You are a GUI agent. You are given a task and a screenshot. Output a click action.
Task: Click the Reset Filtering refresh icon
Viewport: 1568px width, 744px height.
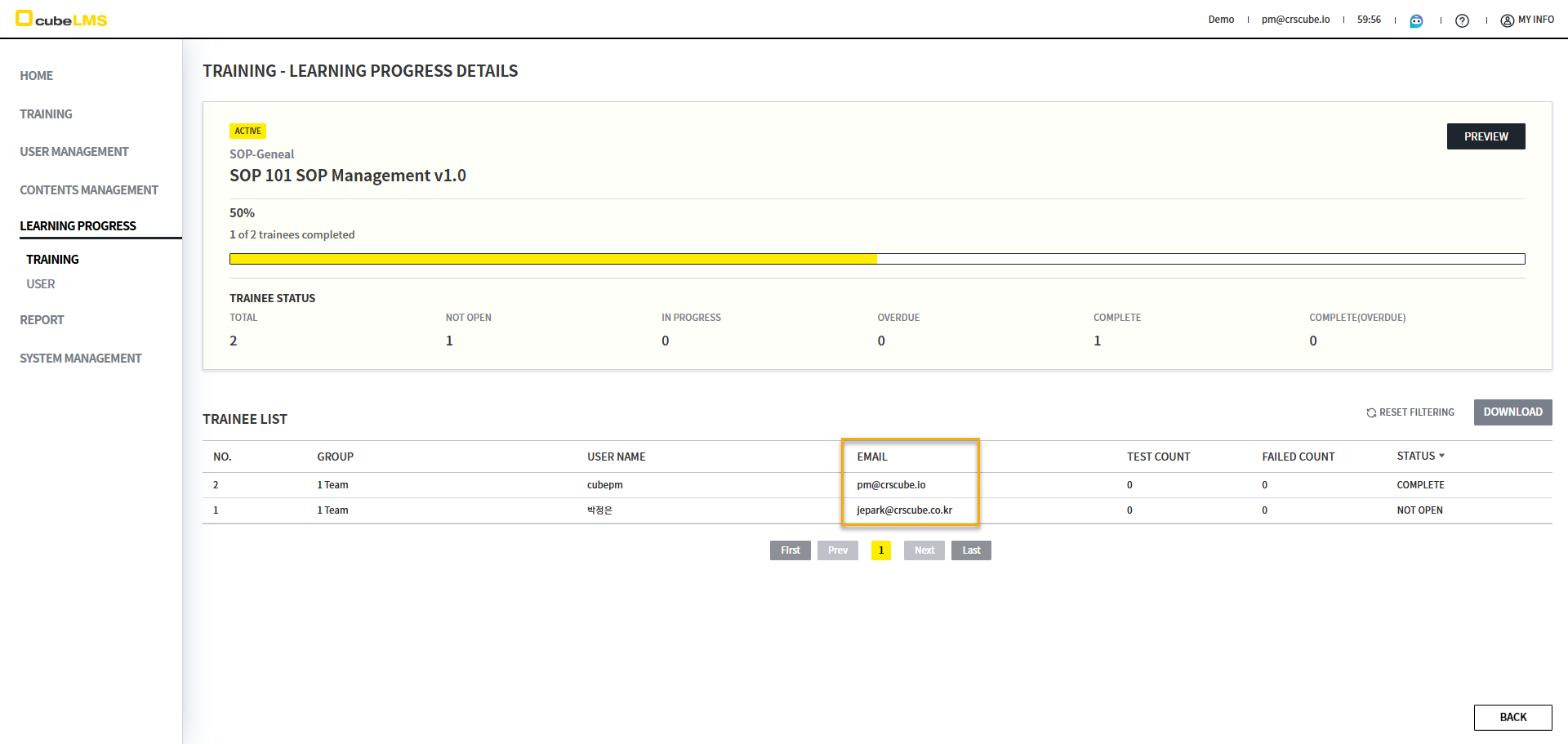point(1371,412)
